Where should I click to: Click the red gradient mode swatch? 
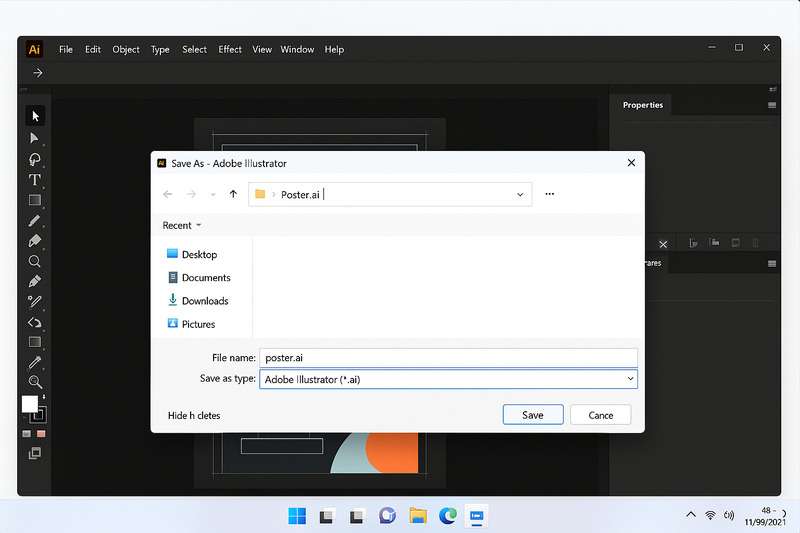point(41,434)
